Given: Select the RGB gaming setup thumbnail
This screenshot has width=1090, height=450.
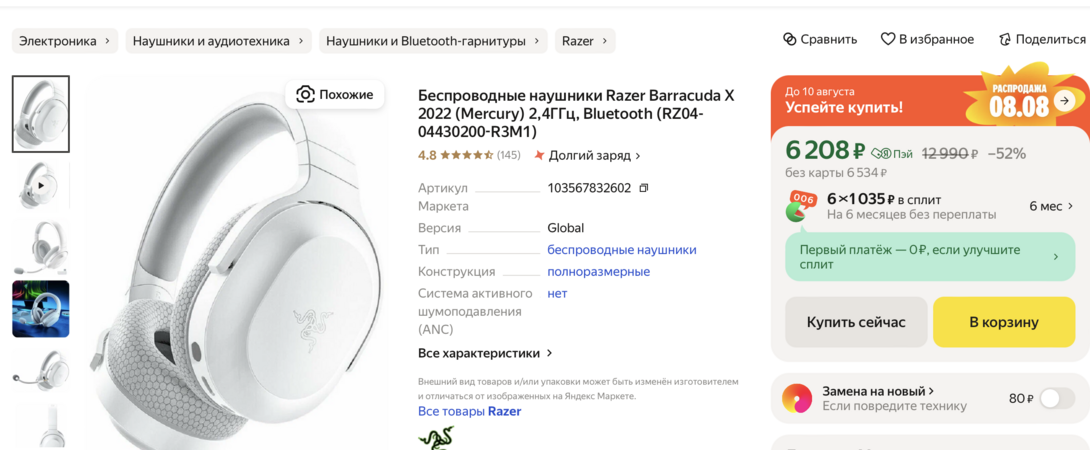Looking at the screenshot, I should click(x=41, y=308).
